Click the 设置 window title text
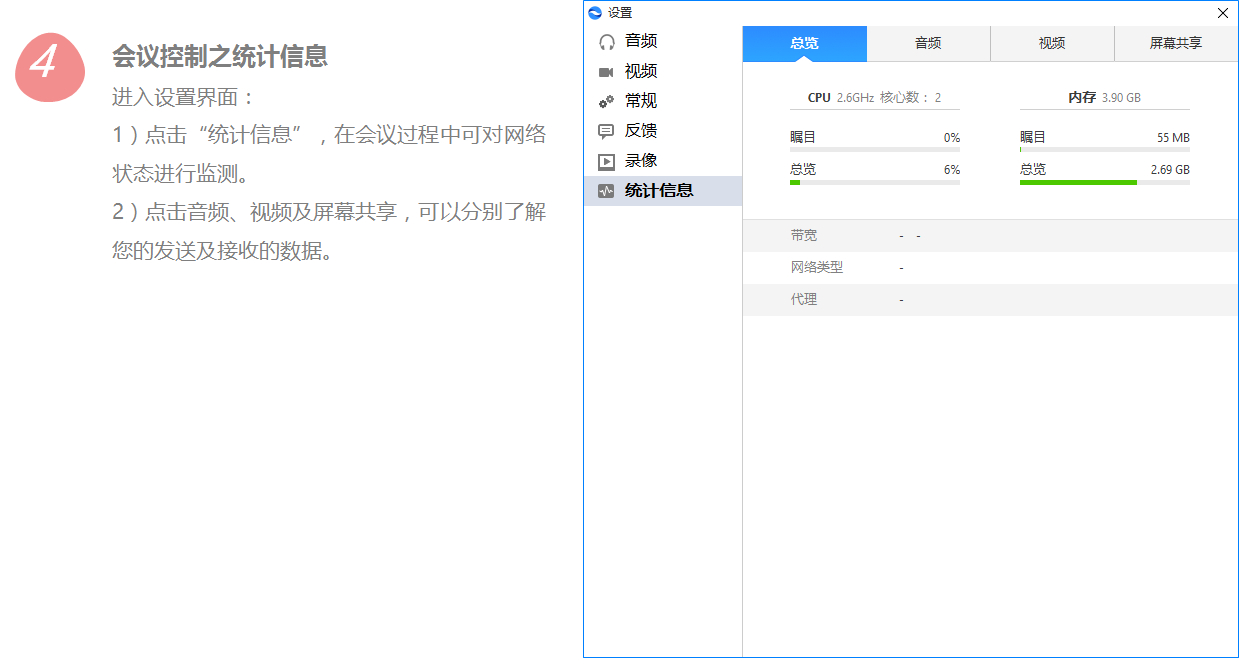Image resolution: width=1239 pixels, height=658 pixels. (618, 12)
